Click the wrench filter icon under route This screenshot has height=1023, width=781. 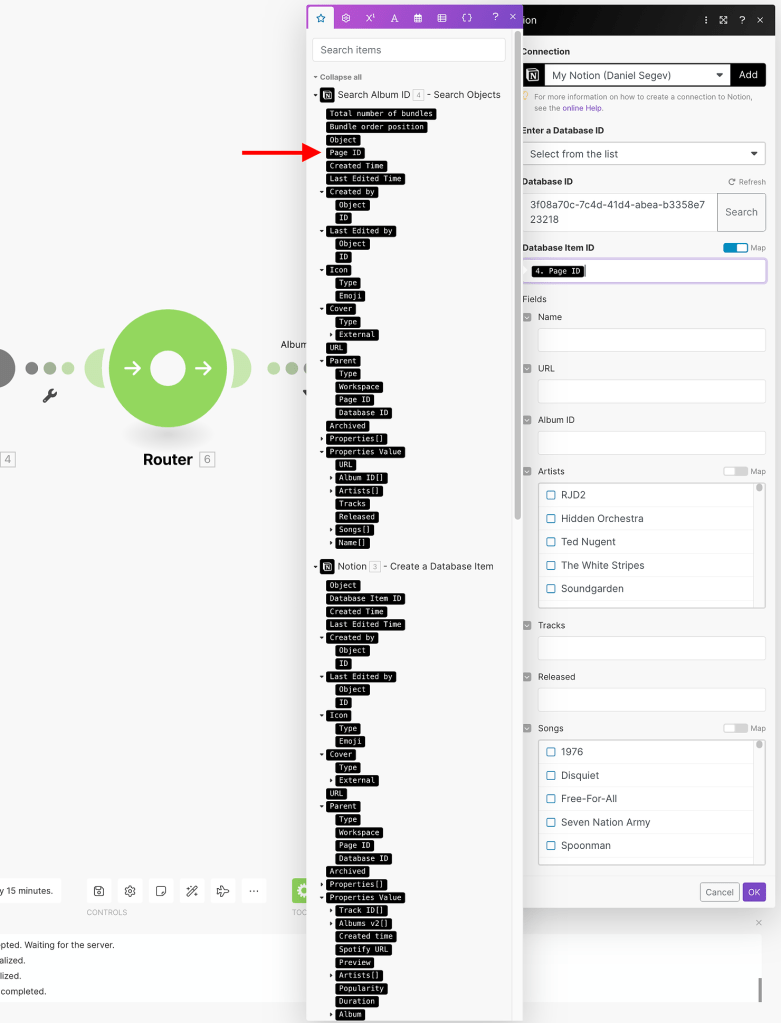coord(50,395)
